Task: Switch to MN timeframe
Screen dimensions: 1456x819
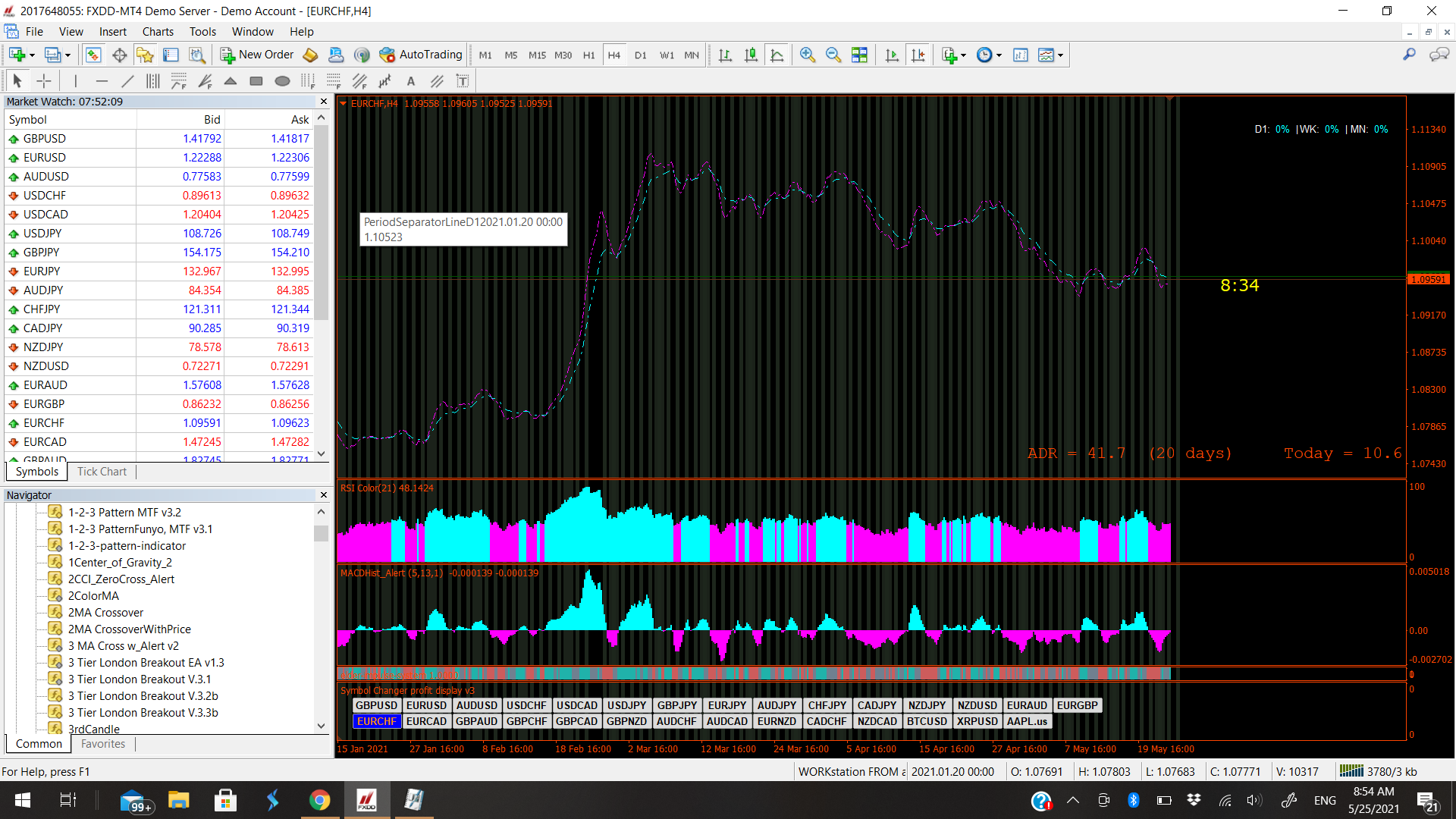Action: pyautogui.click(x=692, y=55)
